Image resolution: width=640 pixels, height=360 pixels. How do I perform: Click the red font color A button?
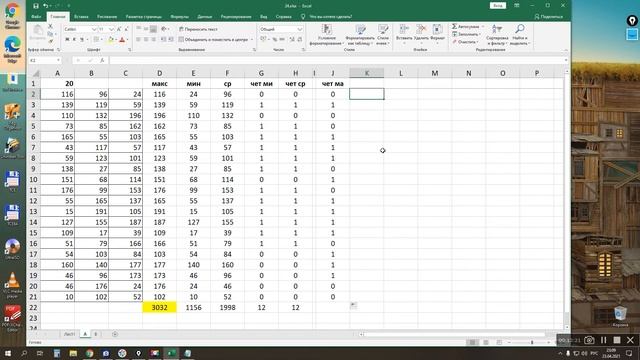(x=122, y=40)
